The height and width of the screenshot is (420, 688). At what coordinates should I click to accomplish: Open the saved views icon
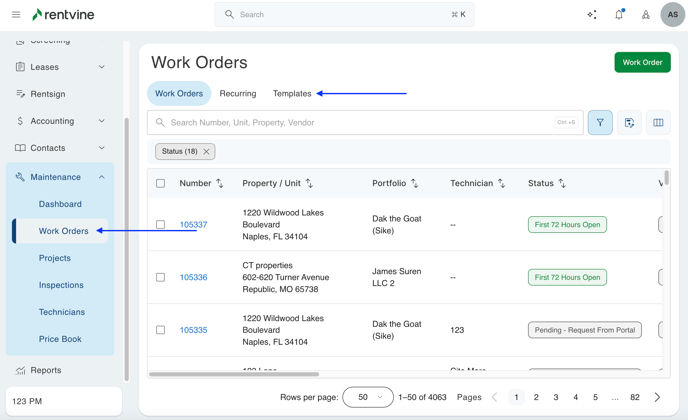click(629, 123)
